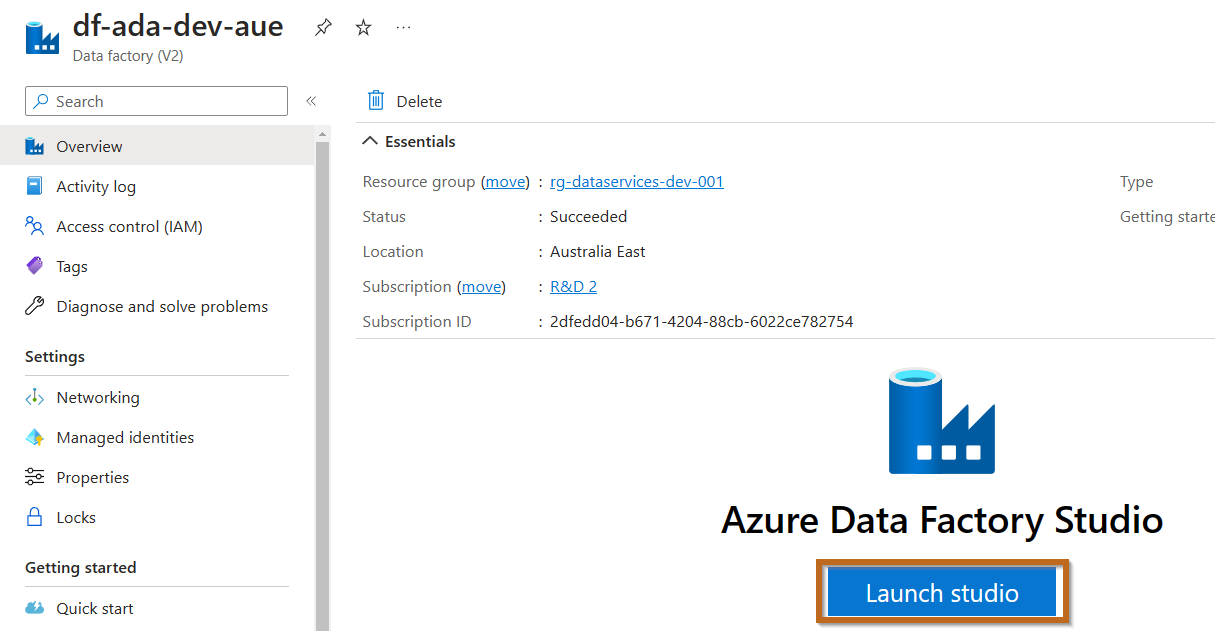The image size is (1215, 631).
Task: Click the Networking icon
Action: (x=35, y=397)
